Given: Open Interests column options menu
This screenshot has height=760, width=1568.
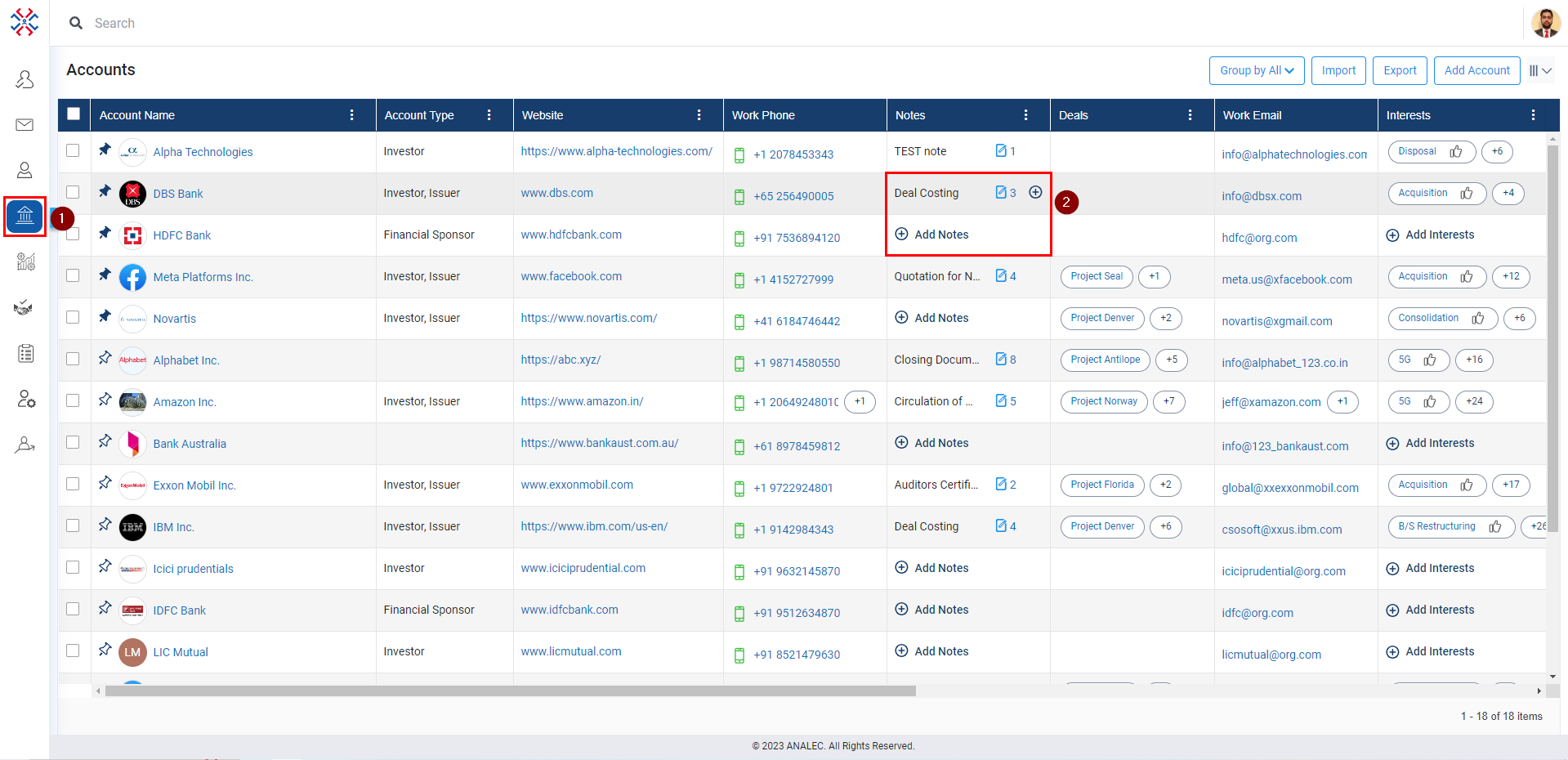Looking at the screenshot, I should (1534, 115).
